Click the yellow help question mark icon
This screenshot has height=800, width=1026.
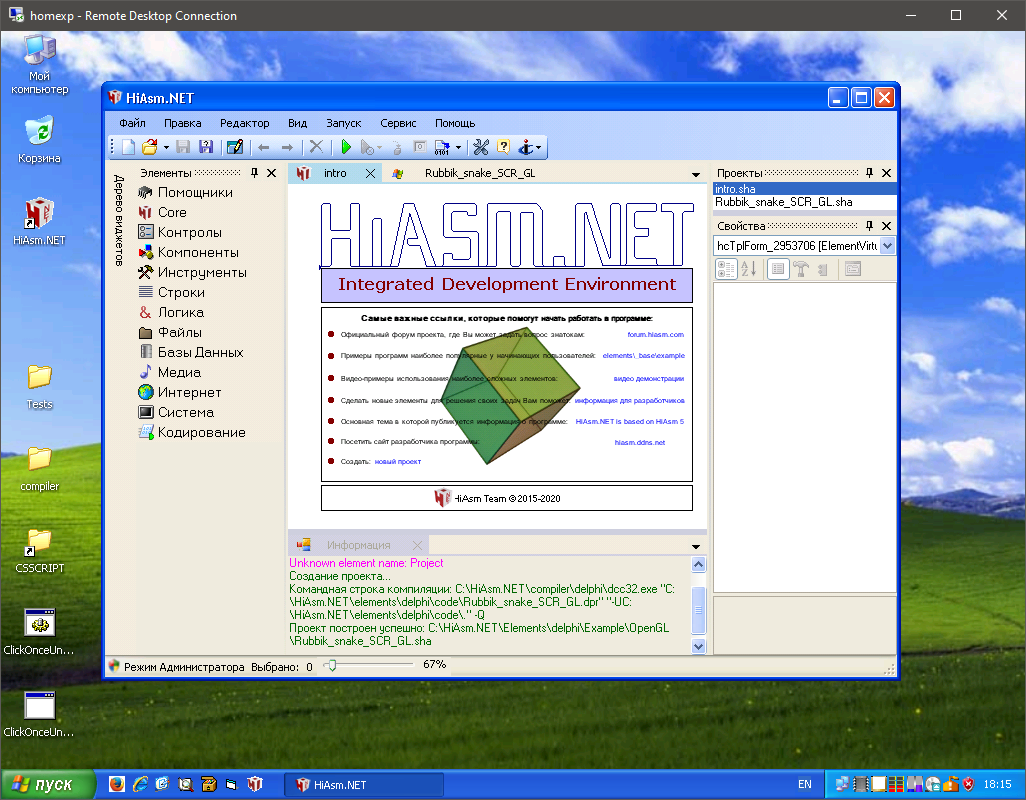point(503,147)
